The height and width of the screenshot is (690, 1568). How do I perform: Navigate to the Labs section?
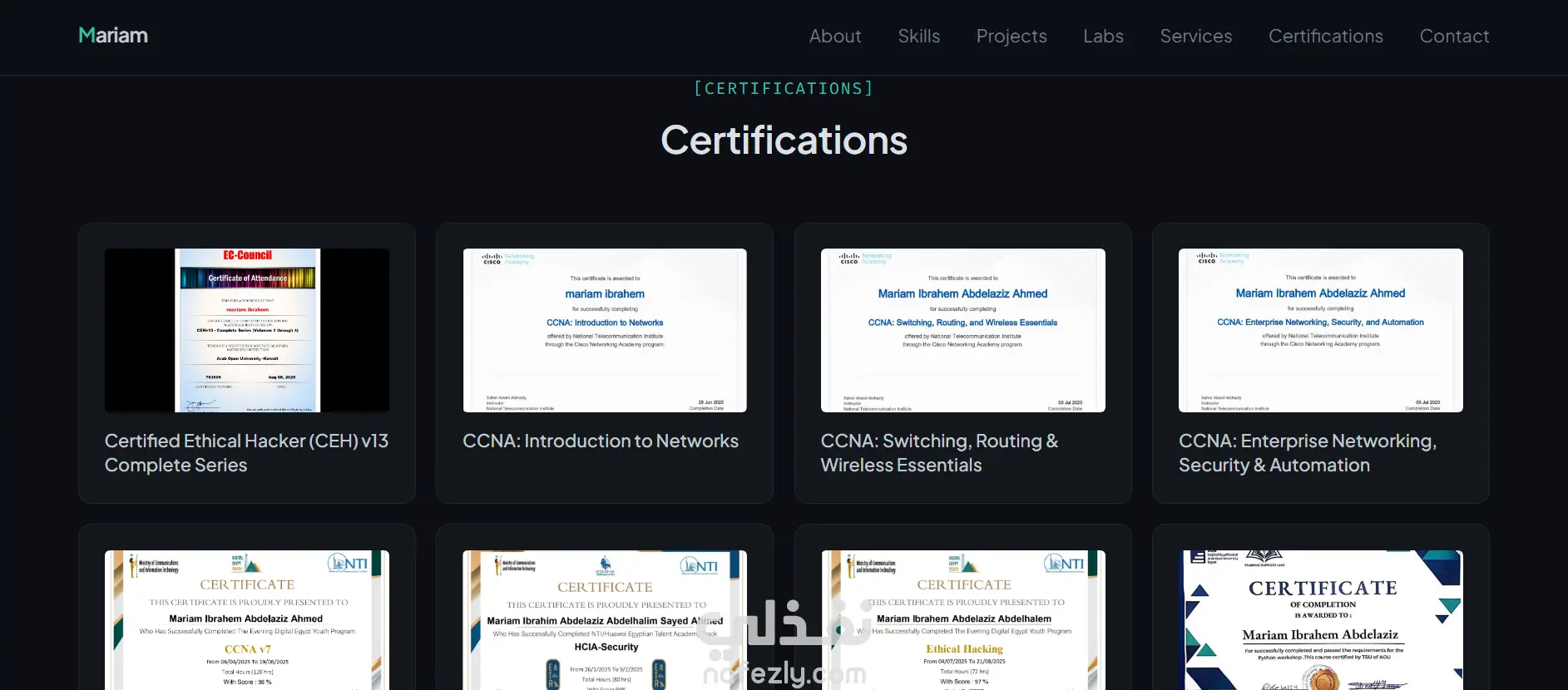point(1104,37)
